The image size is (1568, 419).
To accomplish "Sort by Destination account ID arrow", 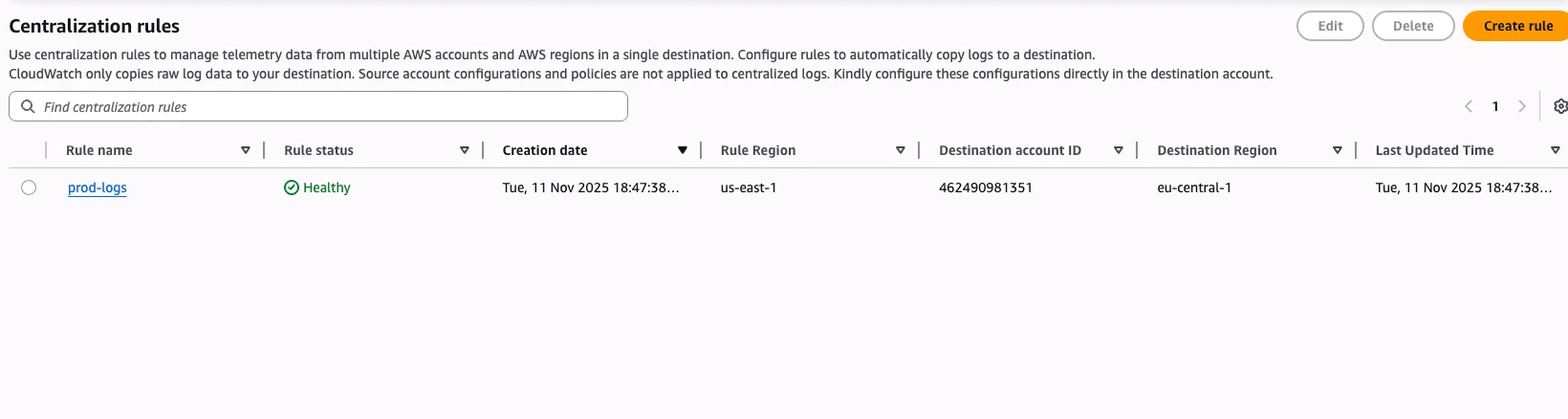I will click(1119, 150).
